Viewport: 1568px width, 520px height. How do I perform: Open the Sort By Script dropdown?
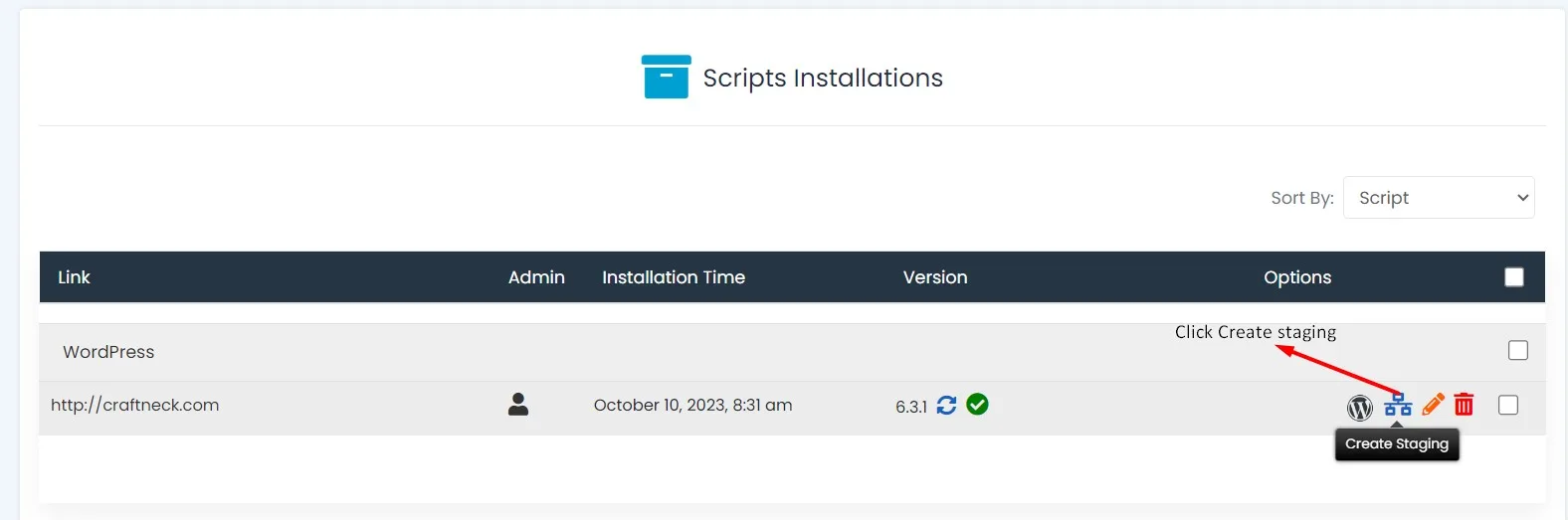tap(1439, 198)
